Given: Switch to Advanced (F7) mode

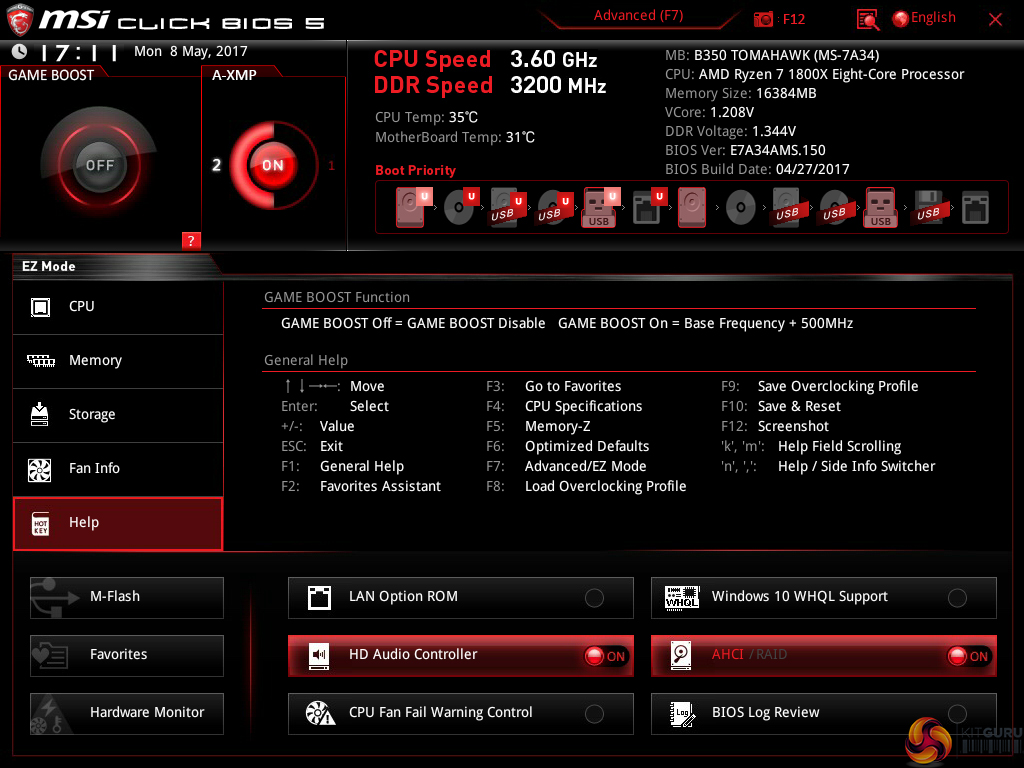Looking at the screenshot, I should pyautogui.click(x=638, y=15).
